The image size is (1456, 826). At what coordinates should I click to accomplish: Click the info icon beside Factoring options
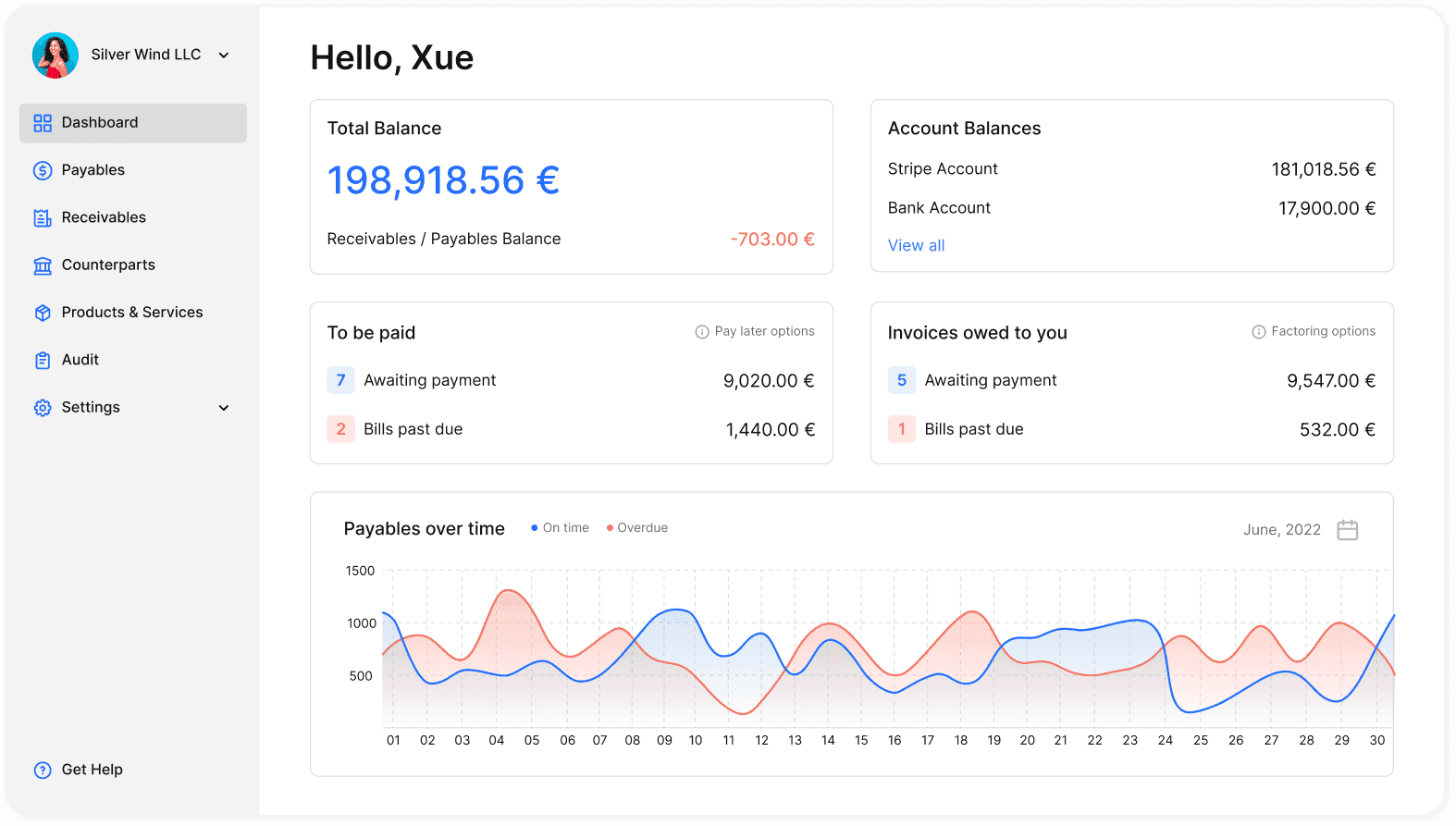click(x=1259, y=332)
